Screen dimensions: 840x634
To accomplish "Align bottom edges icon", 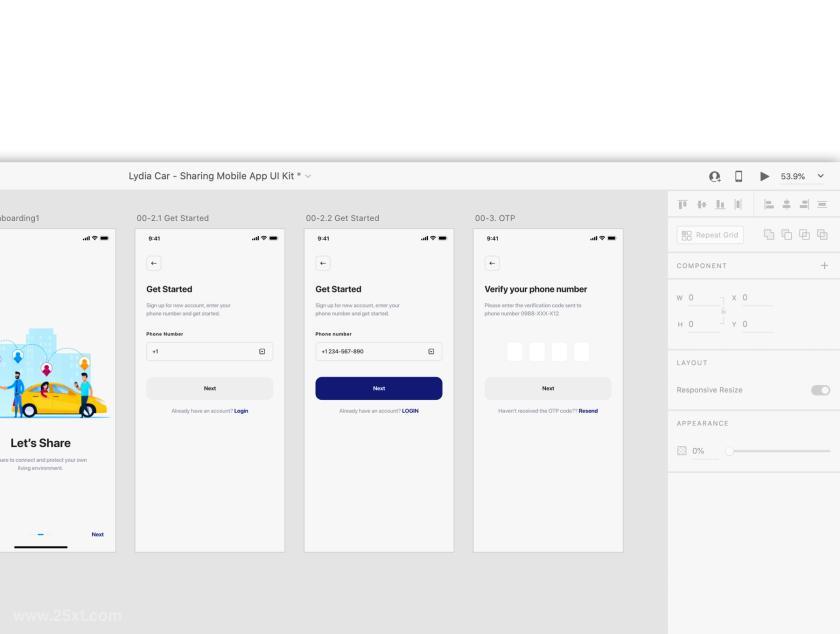I will pos(720,204).
